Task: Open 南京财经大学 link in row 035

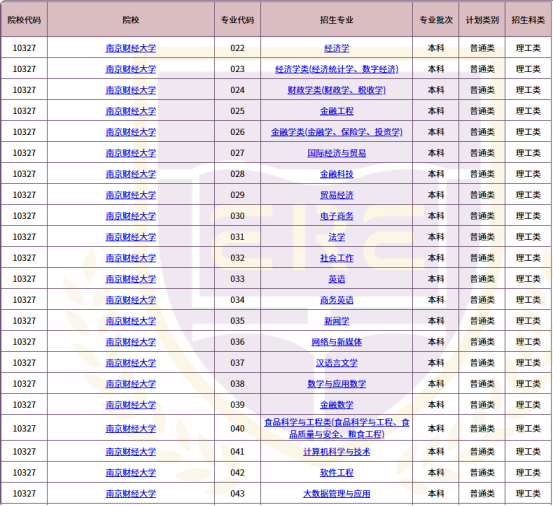Action: [x=130, y=321]
